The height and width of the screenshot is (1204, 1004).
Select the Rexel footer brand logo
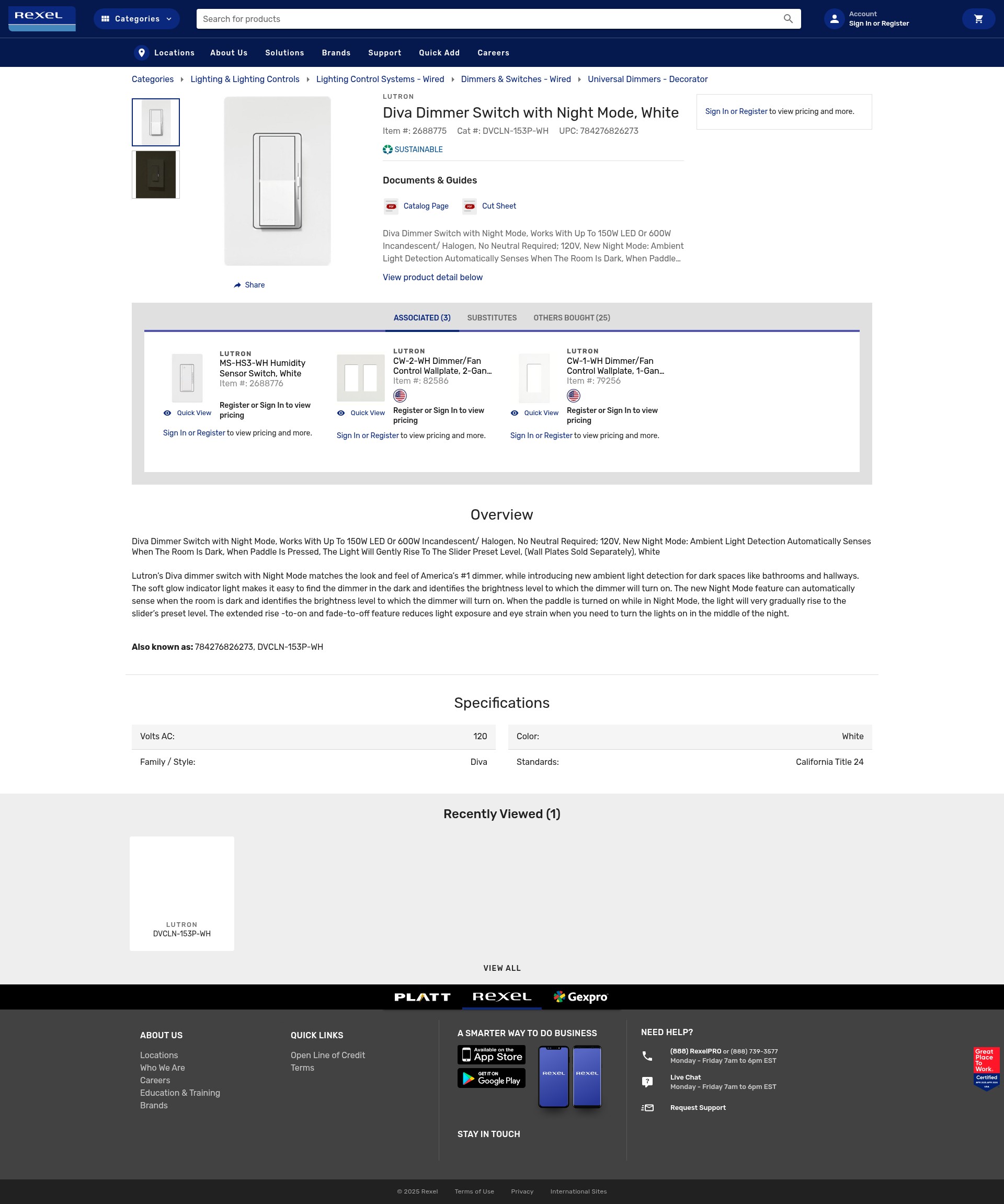(x=501, y=996)
